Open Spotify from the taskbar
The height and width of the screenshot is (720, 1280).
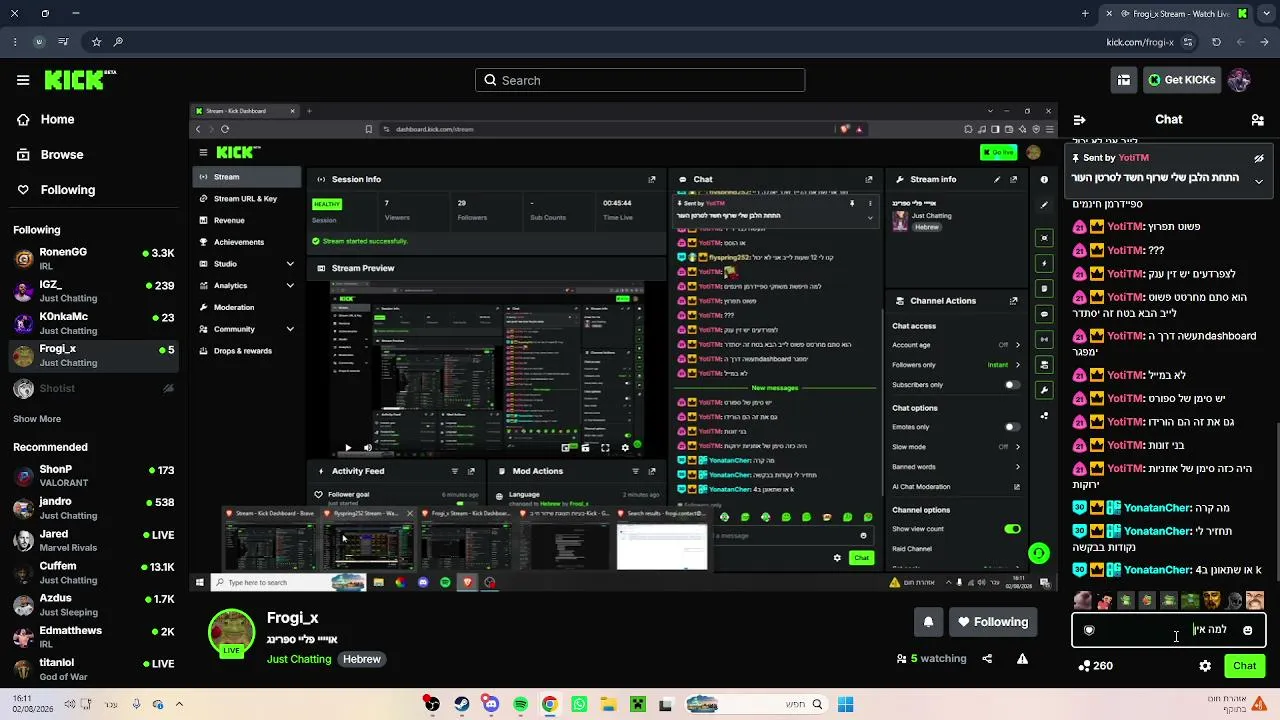click(521, 705)
